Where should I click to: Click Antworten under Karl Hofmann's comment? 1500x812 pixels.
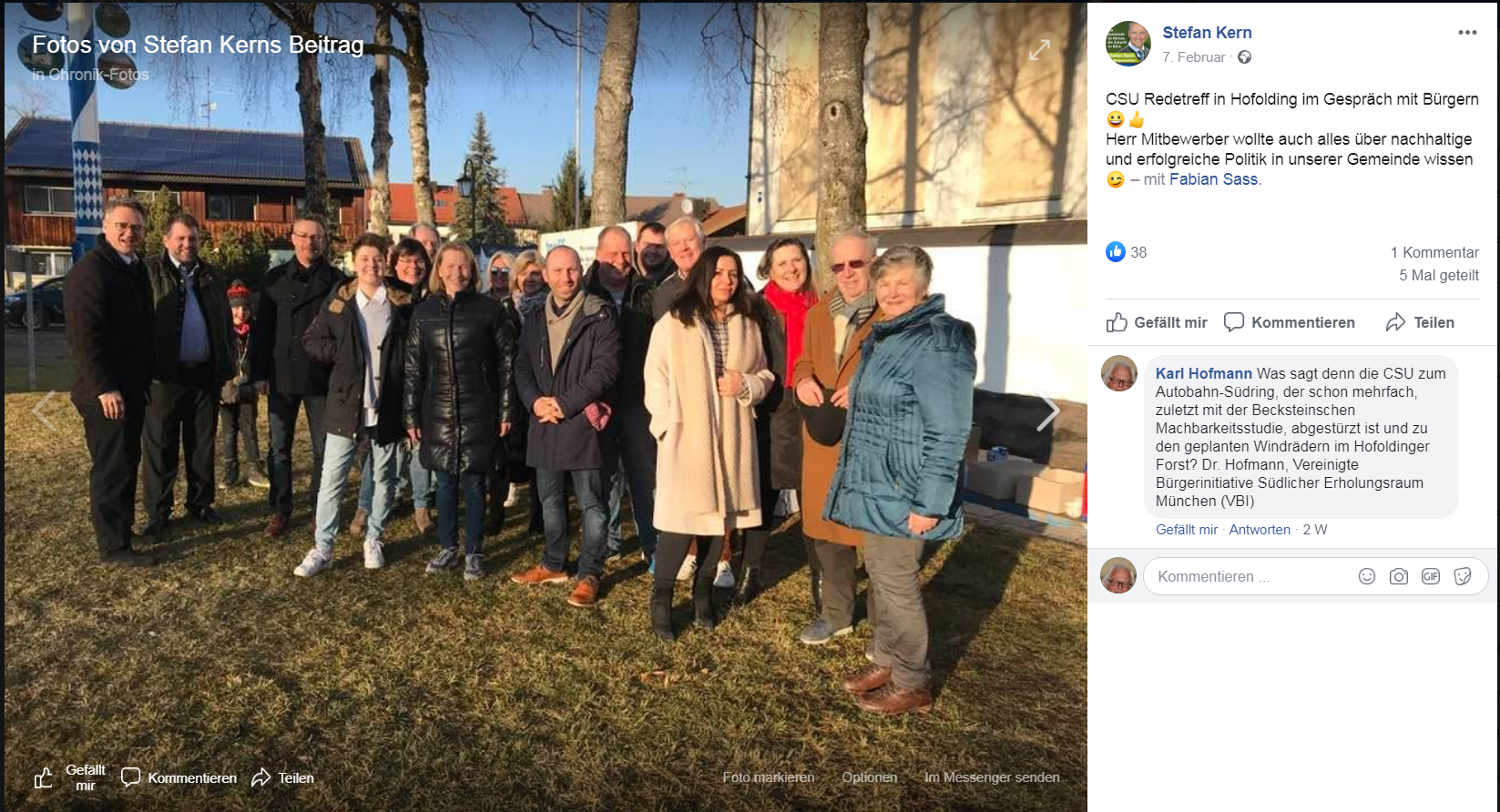point(1260,530)
